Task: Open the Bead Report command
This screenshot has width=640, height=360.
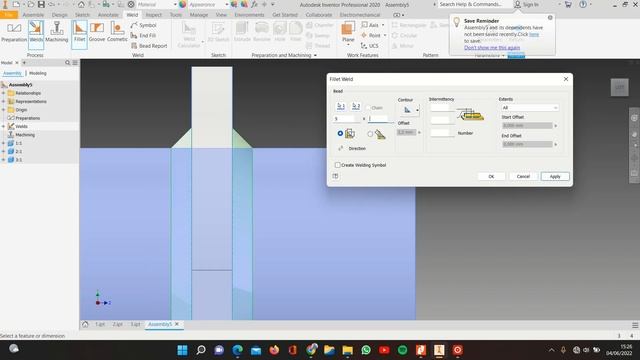Action: 149,46
